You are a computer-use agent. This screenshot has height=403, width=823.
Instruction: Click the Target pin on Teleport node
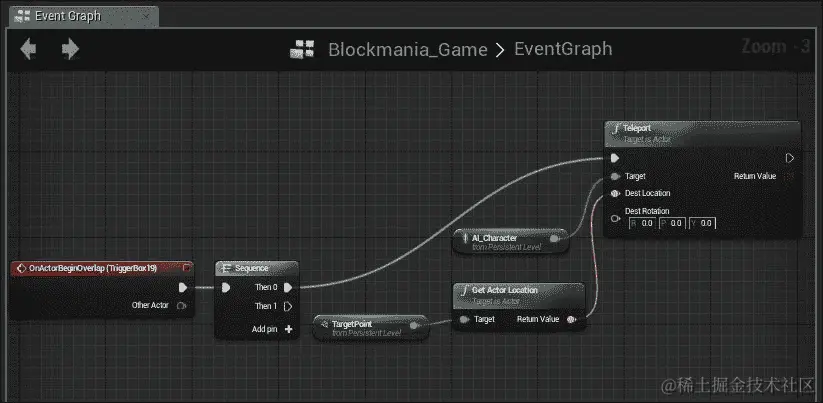tap(616, 176)
